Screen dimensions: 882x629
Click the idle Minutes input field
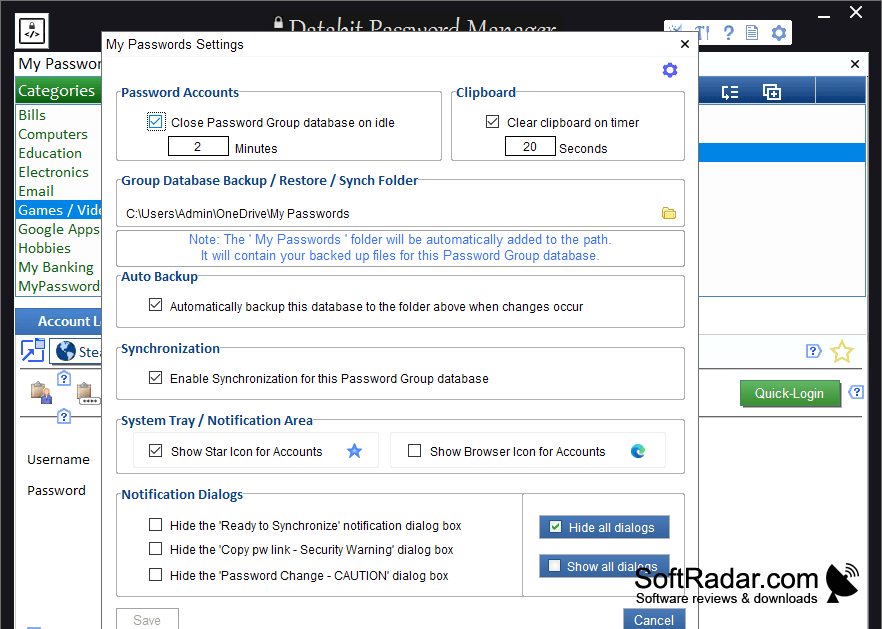198,146
